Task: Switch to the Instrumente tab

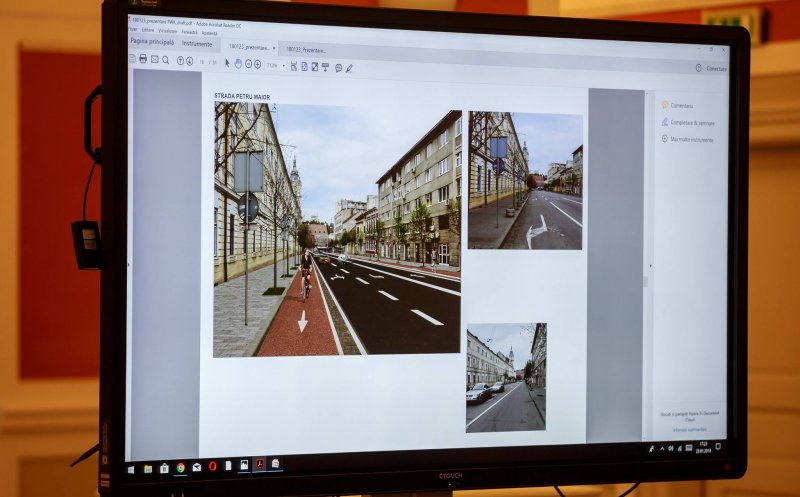Action: [x=197, y=44]
